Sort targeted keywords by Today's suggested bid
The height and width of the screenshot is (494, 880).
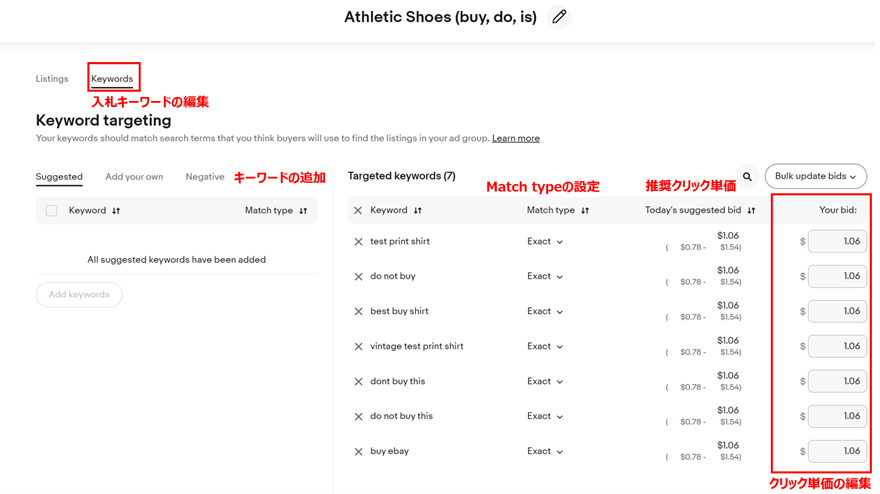click(x=751, y=211)
